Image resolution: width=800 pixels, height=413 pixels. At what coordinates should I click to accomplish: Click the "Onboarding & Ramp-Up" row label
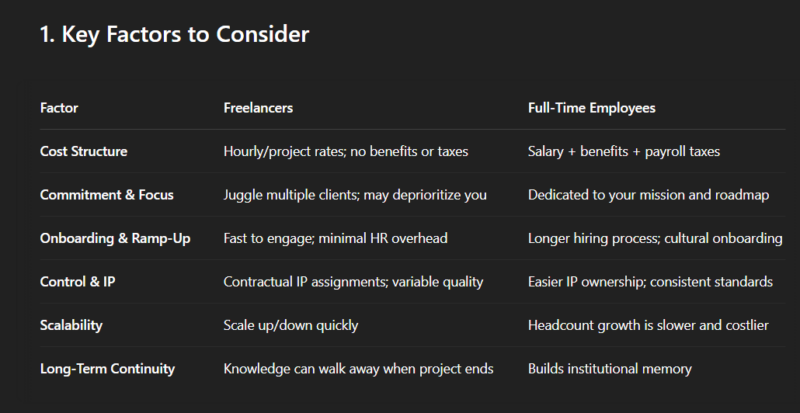[x=115, y=238]
